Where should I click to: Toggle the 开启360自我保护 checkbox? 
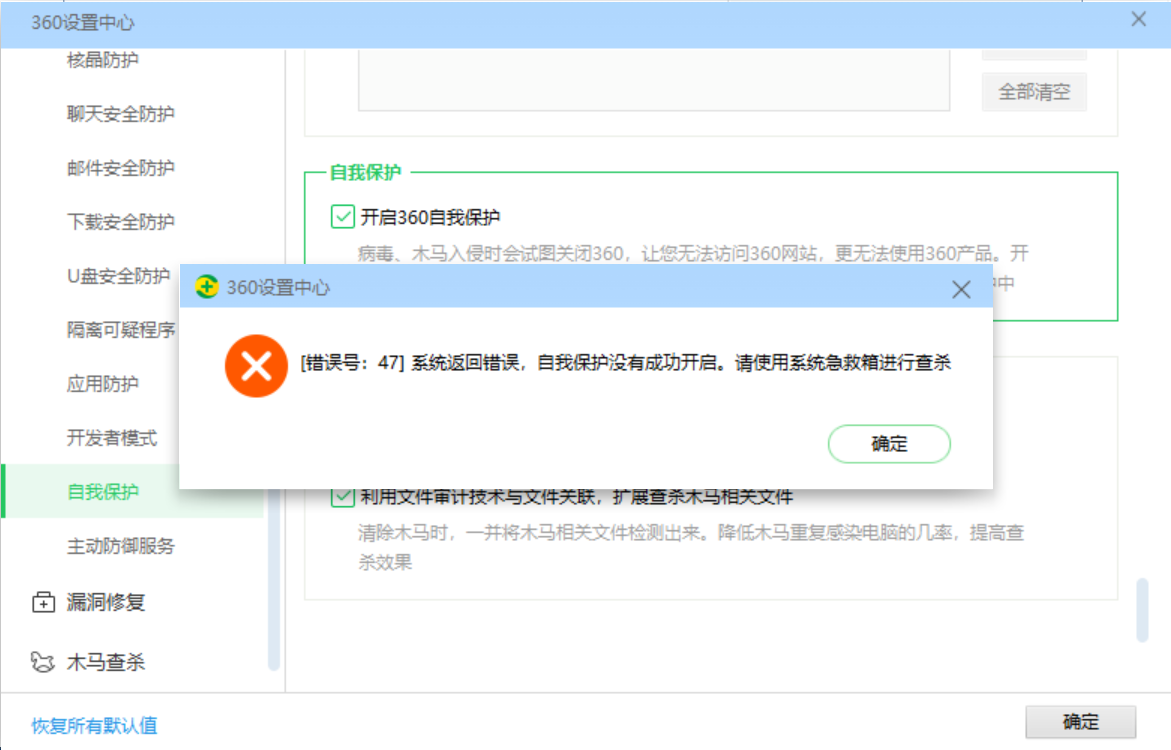click(x=342, y=217)
